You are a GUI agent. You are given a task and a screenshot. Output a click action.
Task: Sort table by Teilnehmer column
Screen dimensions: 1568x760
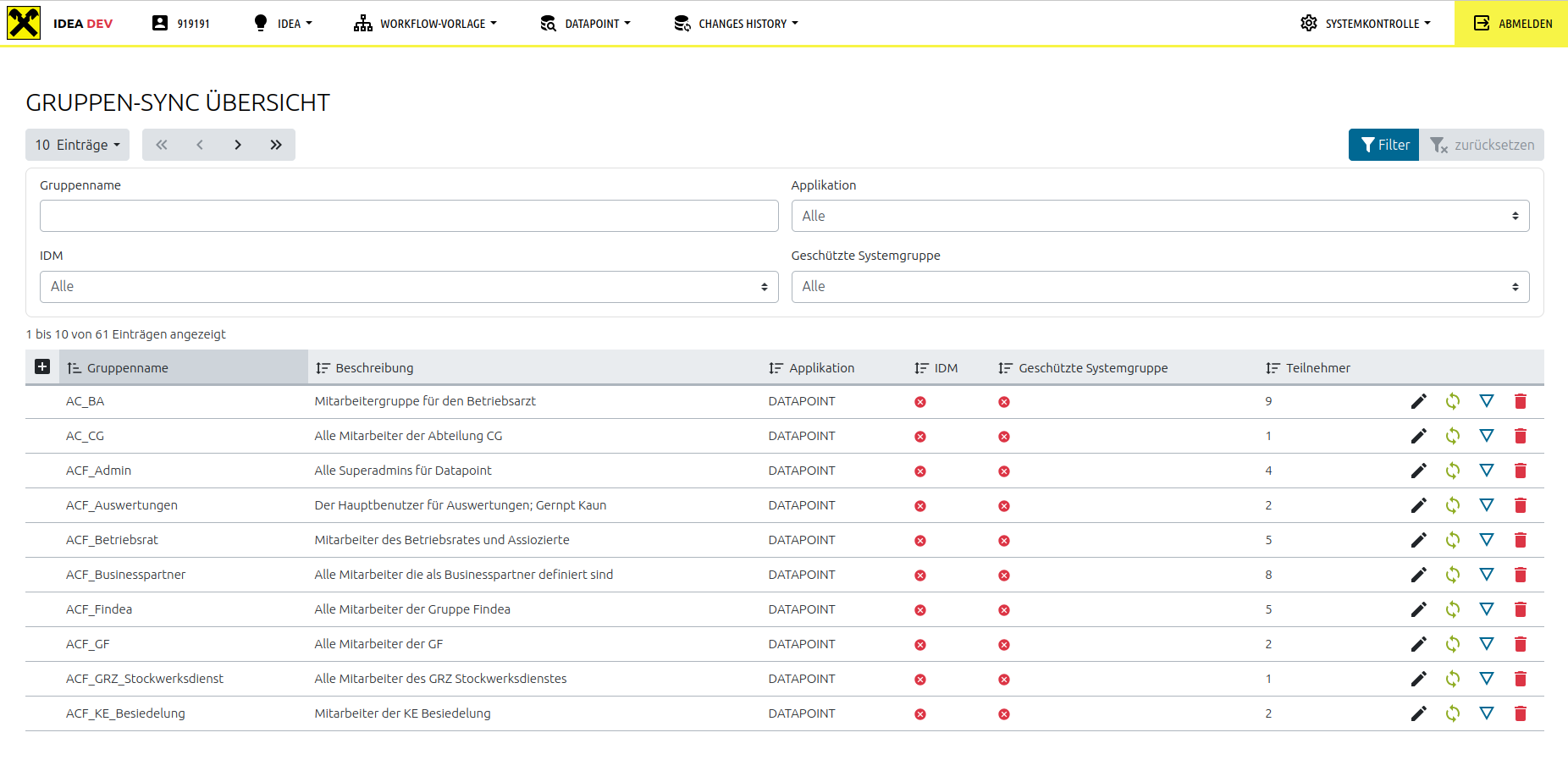tap(1317, 368)
